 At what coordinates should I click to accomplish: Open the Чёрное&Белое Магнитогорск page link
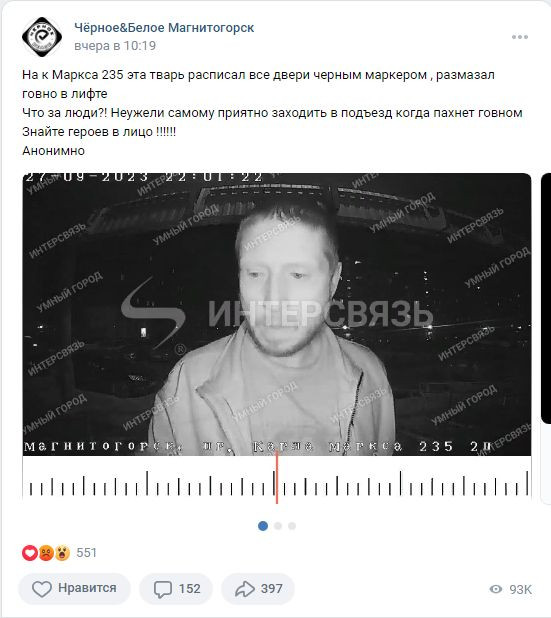[x=164, y=28]
